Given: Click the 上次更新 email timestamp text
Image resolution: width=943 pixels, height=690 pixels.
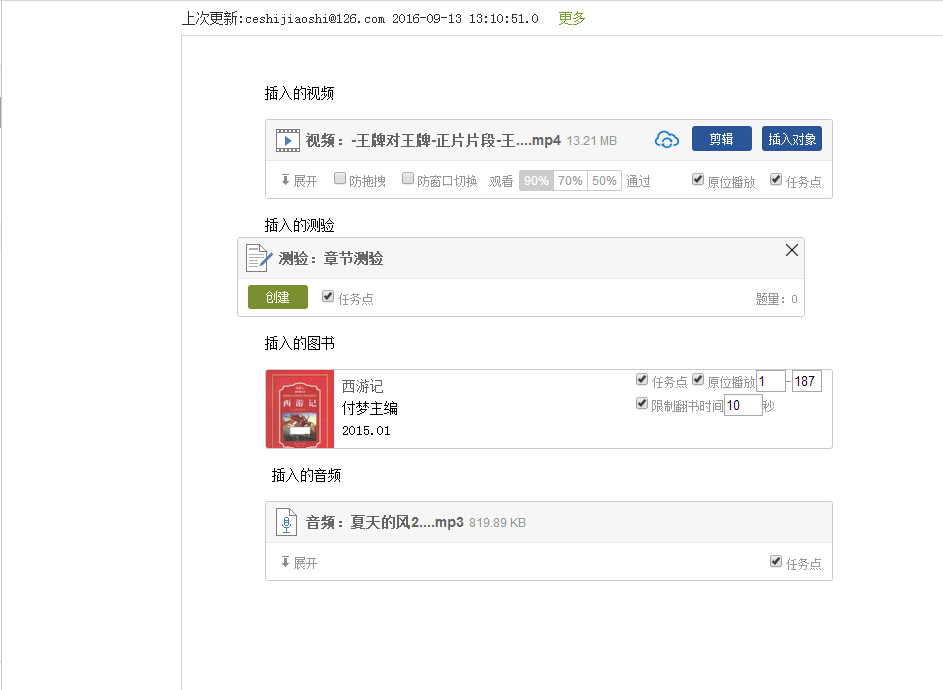Looking at the screenshot, I should point(360,19).
